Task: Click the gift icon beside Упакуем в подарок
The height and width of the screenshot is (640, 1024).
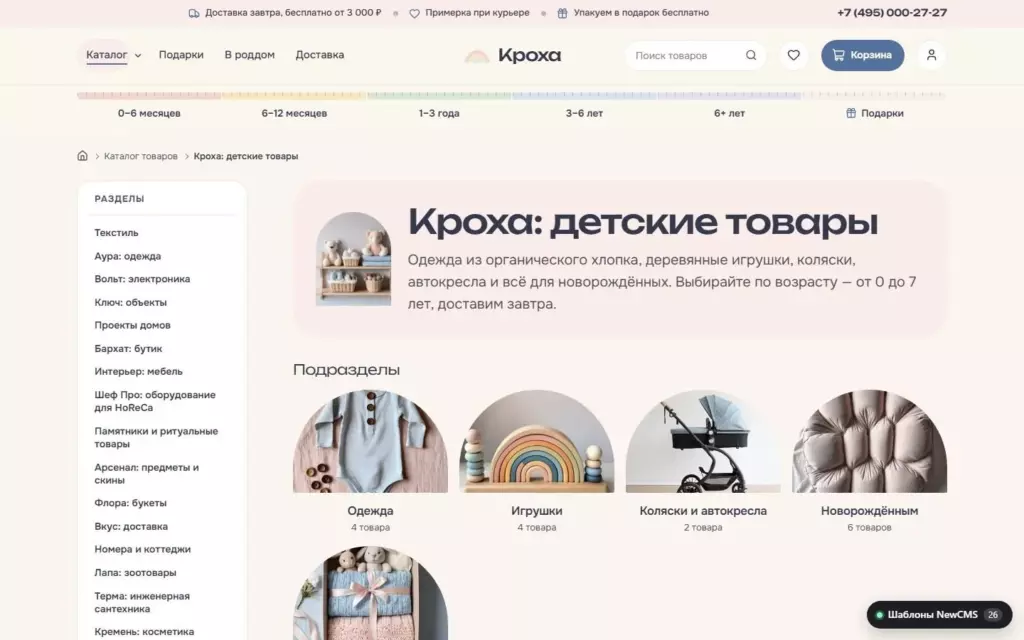Action: (x=562, y=13)
